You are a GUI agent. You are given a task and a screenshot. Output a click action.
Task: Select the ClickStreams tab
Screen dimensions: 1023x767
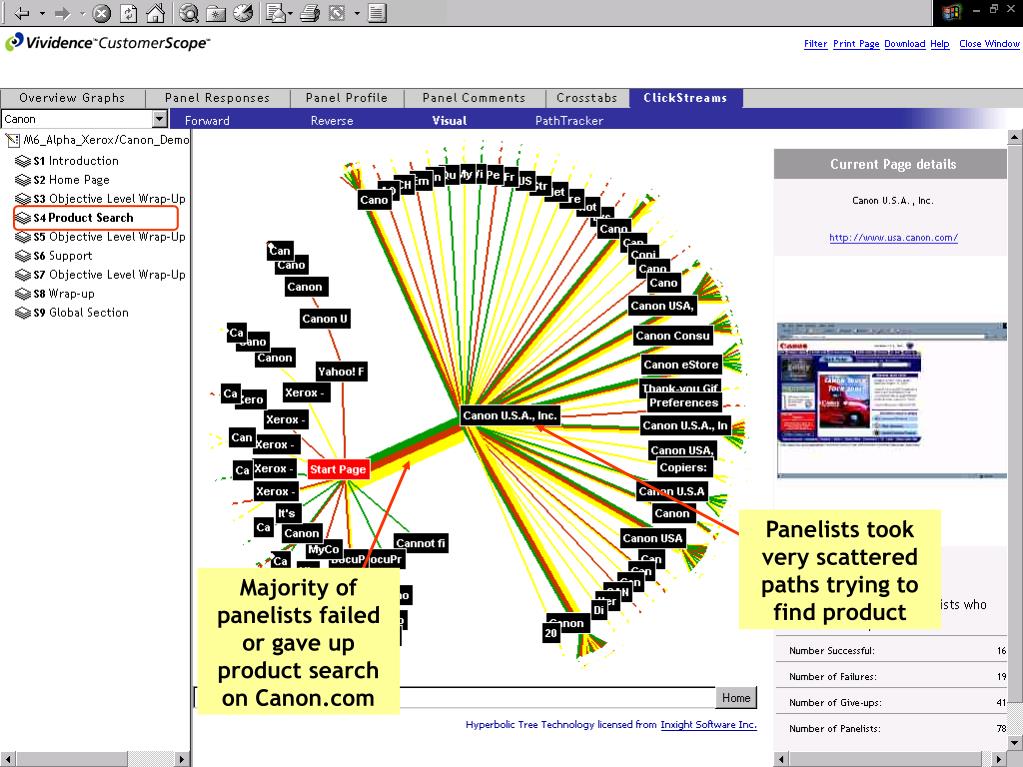(x=685, y=98)
